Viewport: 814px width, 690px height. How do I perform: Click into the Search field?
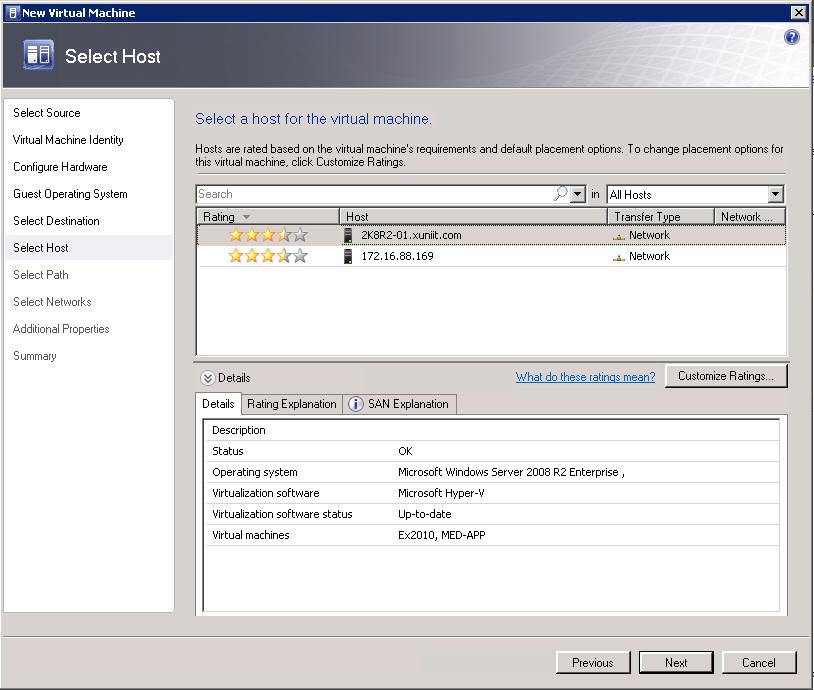(x=375, y=194)
